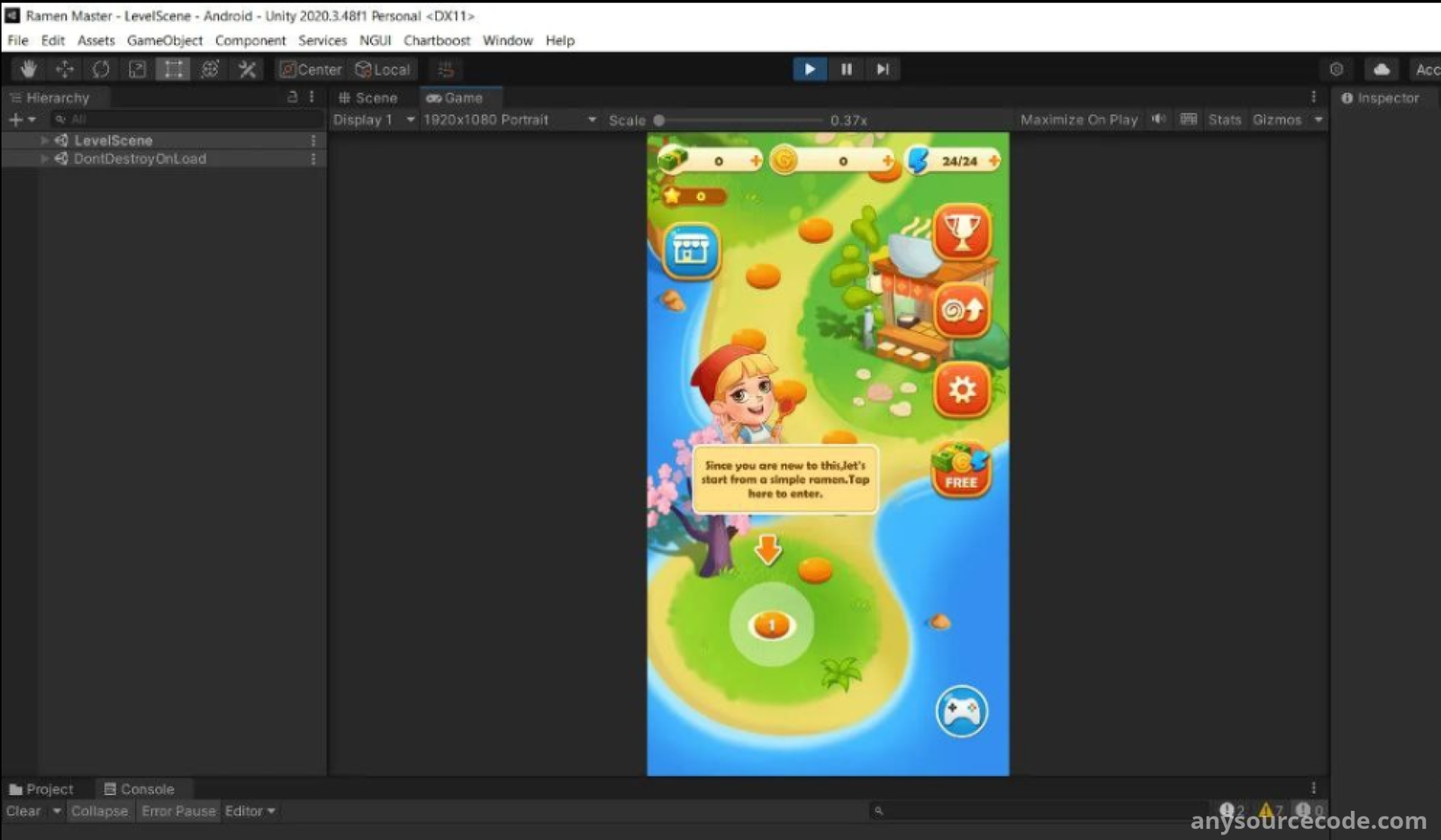This screenshot has height=840, width=1441.
Task: Click the trophy button in game
Action: [961, 232]
